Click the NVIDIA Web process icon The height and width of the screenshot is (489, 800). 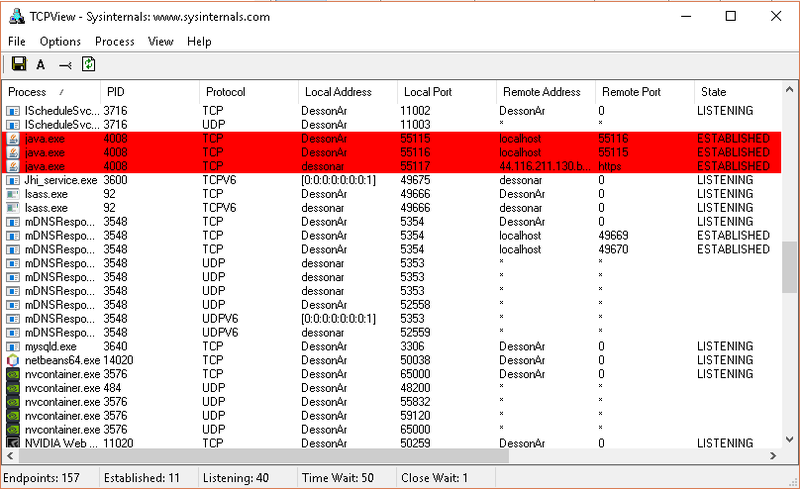(13, 443)
